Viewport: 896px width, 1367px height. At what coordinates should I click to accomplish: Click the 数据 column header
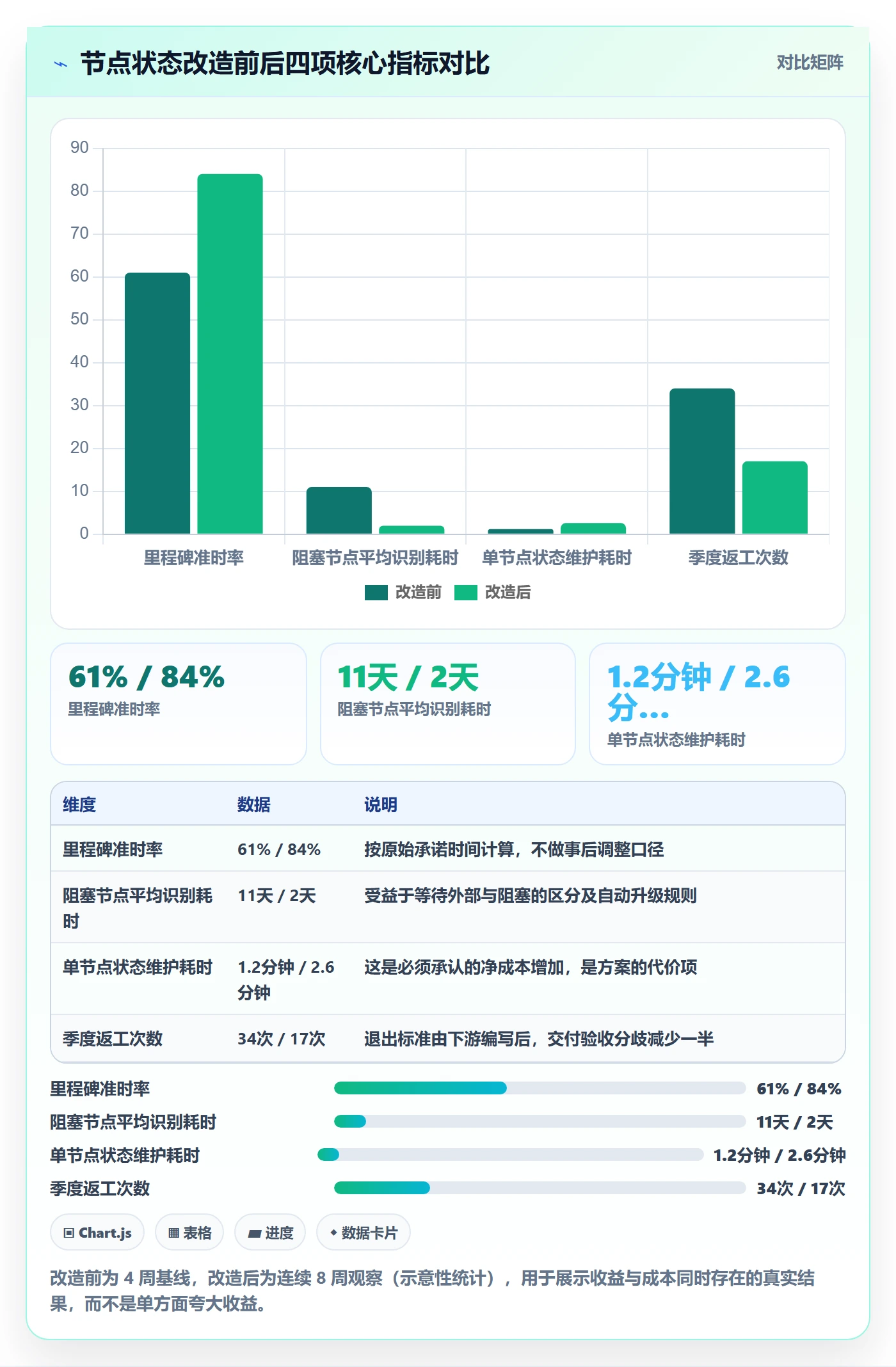coord(254,804)
